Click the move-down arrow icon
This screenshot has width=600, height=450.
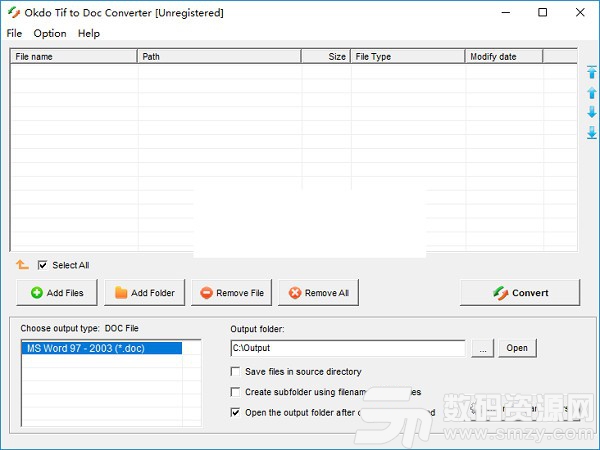click(x=592, y=112)
